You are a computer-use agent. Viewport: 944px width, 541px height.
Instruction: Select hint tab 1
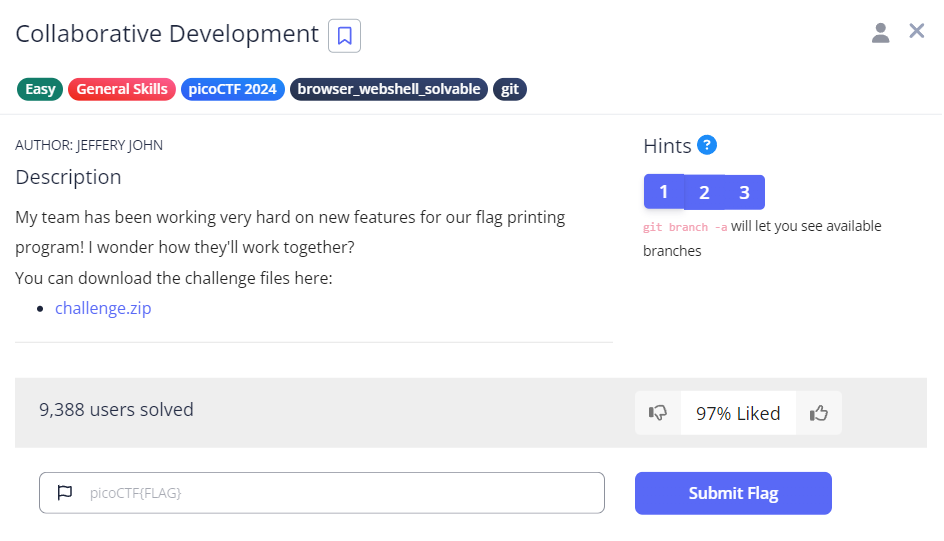[x=664, y=192]
